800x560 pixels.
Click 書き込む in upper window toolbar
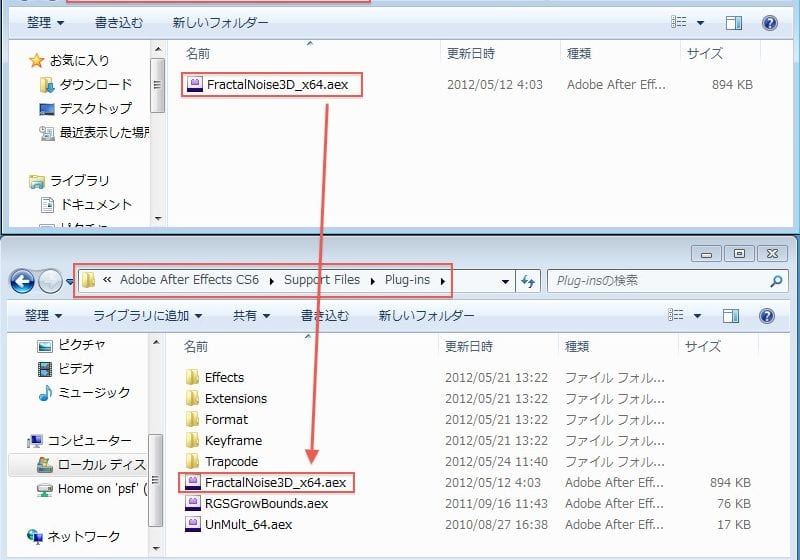pos(119,22)
